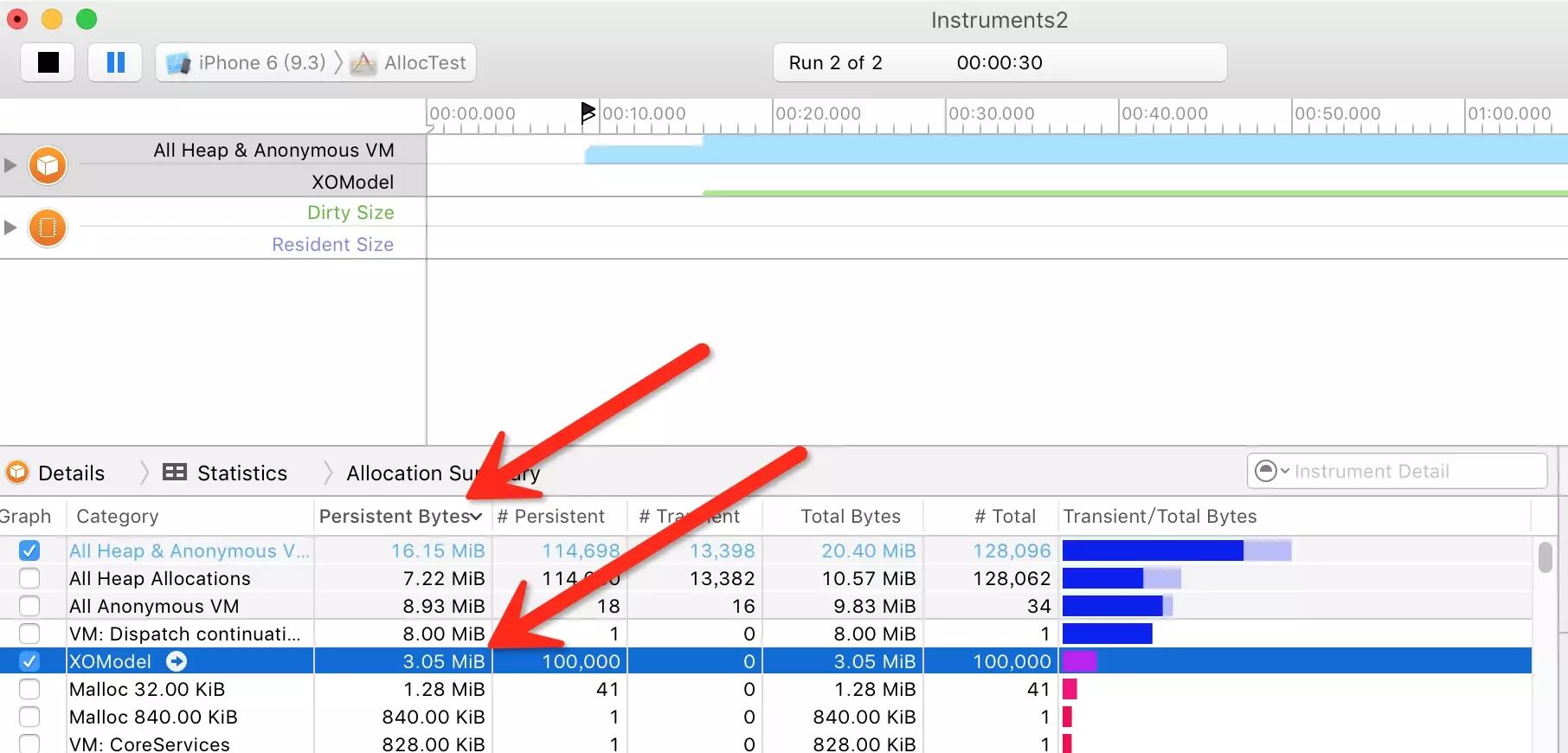1568x753 pixels.
Task: Open the Instrument Detail filter dropdown icon
Action: click(1271, 471)
